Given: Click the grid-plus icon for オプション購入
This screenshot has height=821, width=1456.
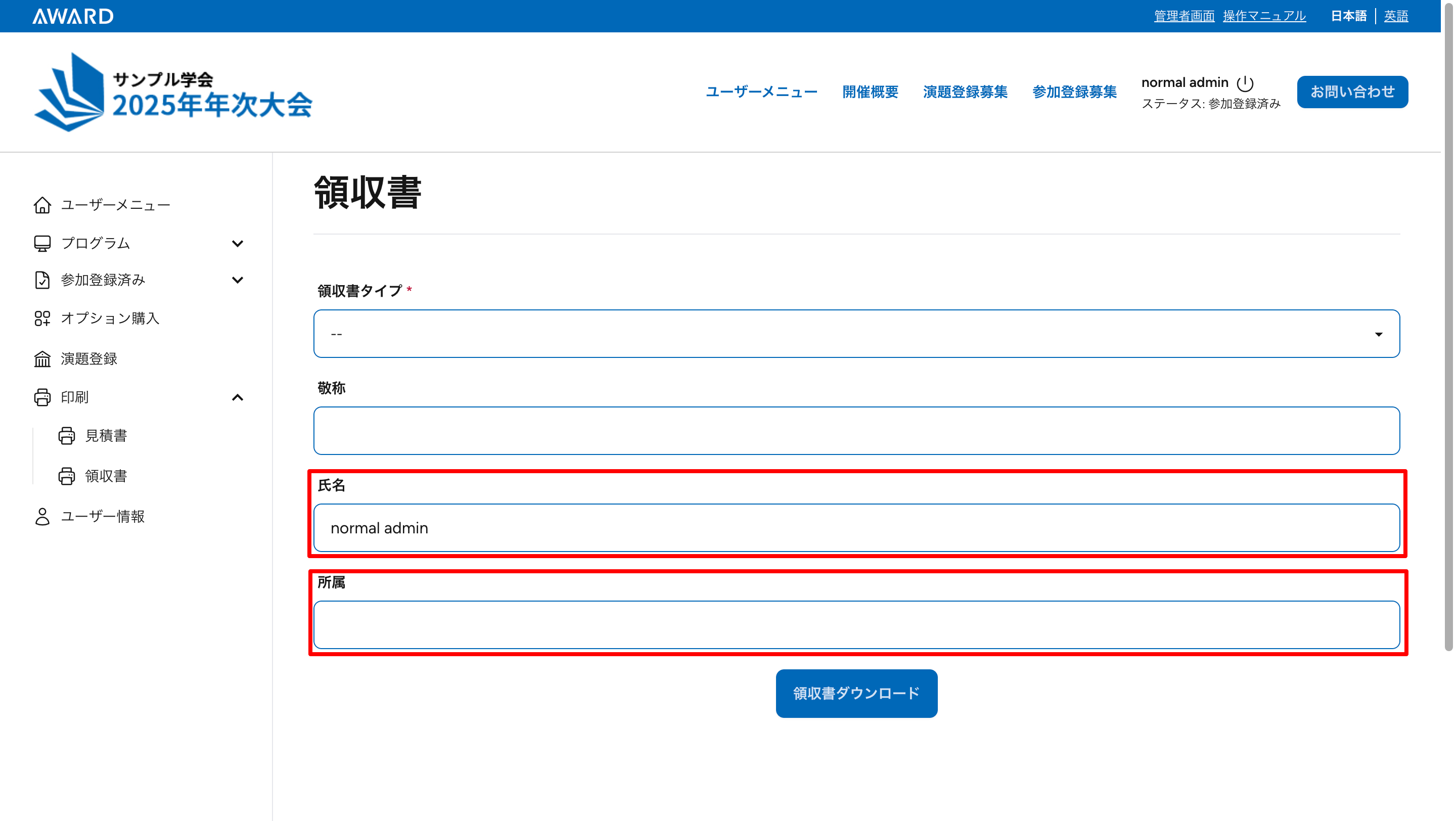Looking at the screenshot, I should click(42, 318).
